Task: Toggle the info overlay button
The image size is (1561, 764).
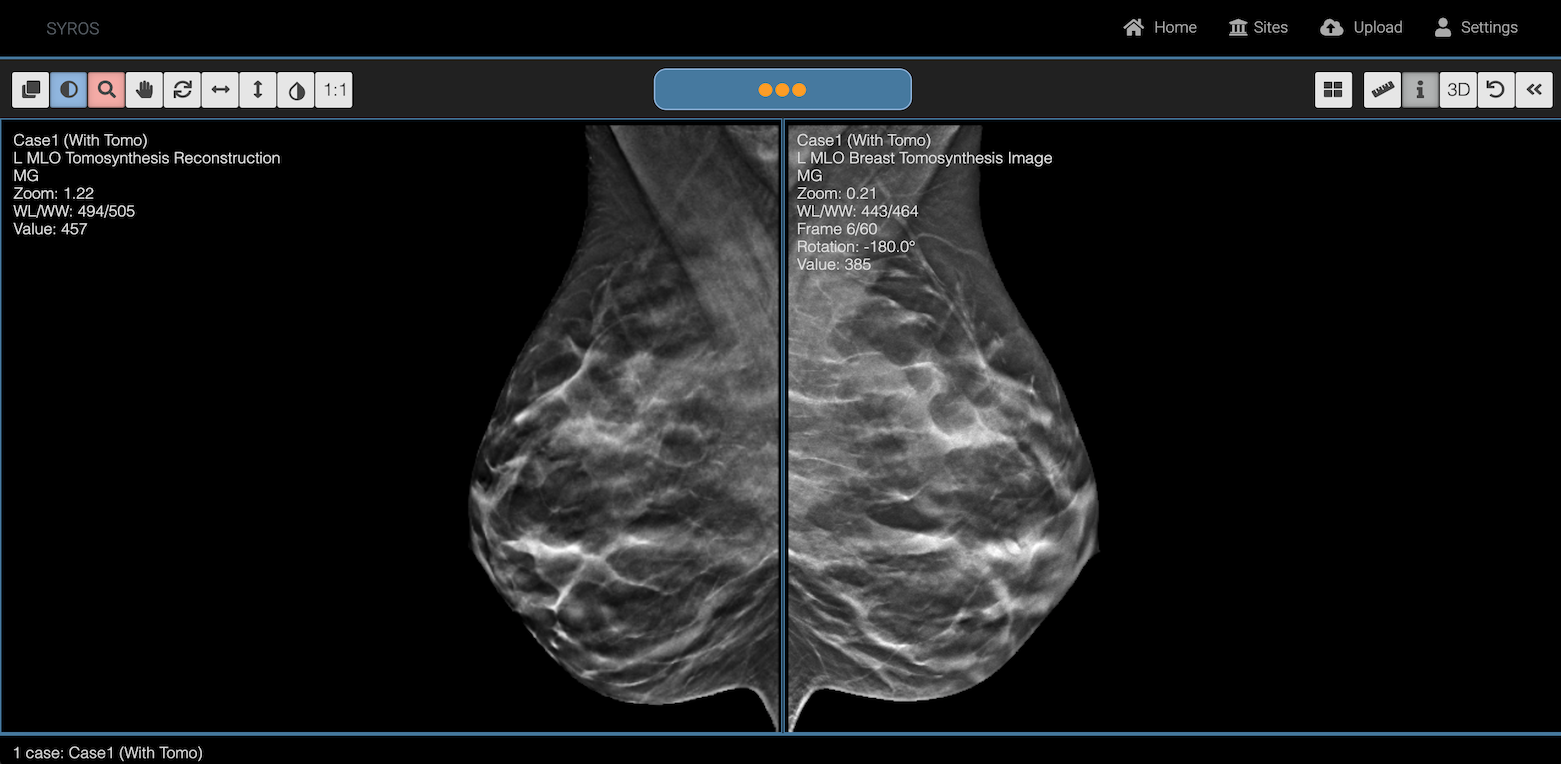Action: [x=1420, y=90]
